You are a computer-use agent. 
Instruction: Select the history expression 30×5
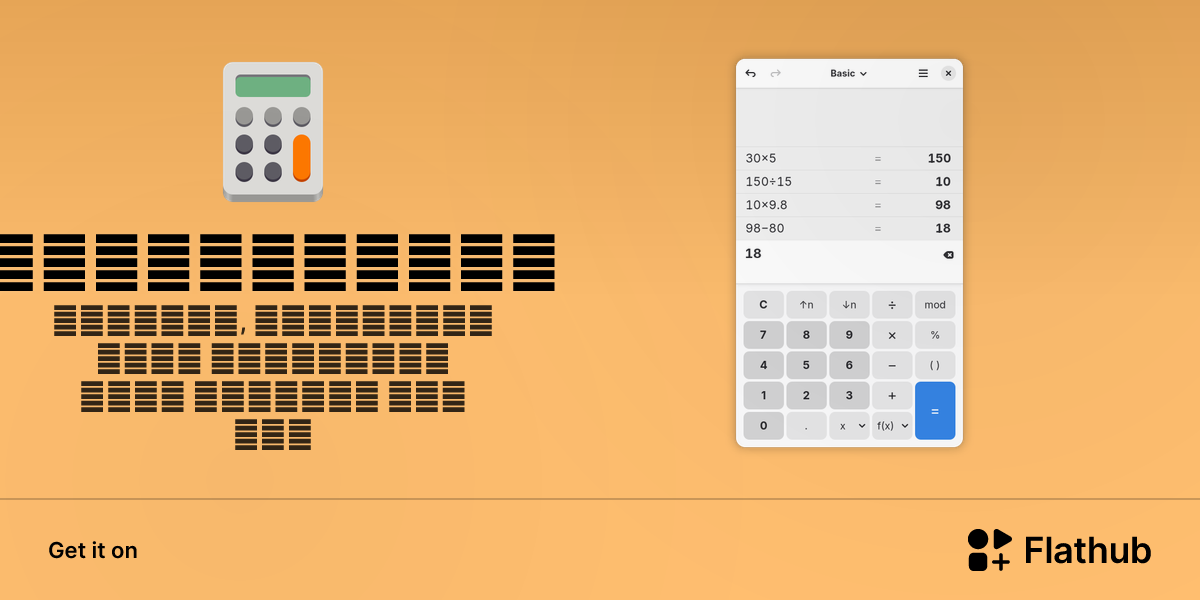[761, 158]
